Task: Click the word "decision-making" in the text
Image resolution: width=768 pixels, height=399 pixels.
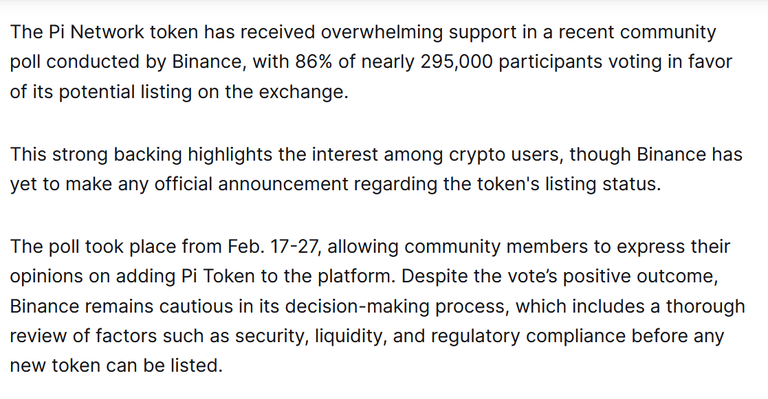Action: point(357,306)
